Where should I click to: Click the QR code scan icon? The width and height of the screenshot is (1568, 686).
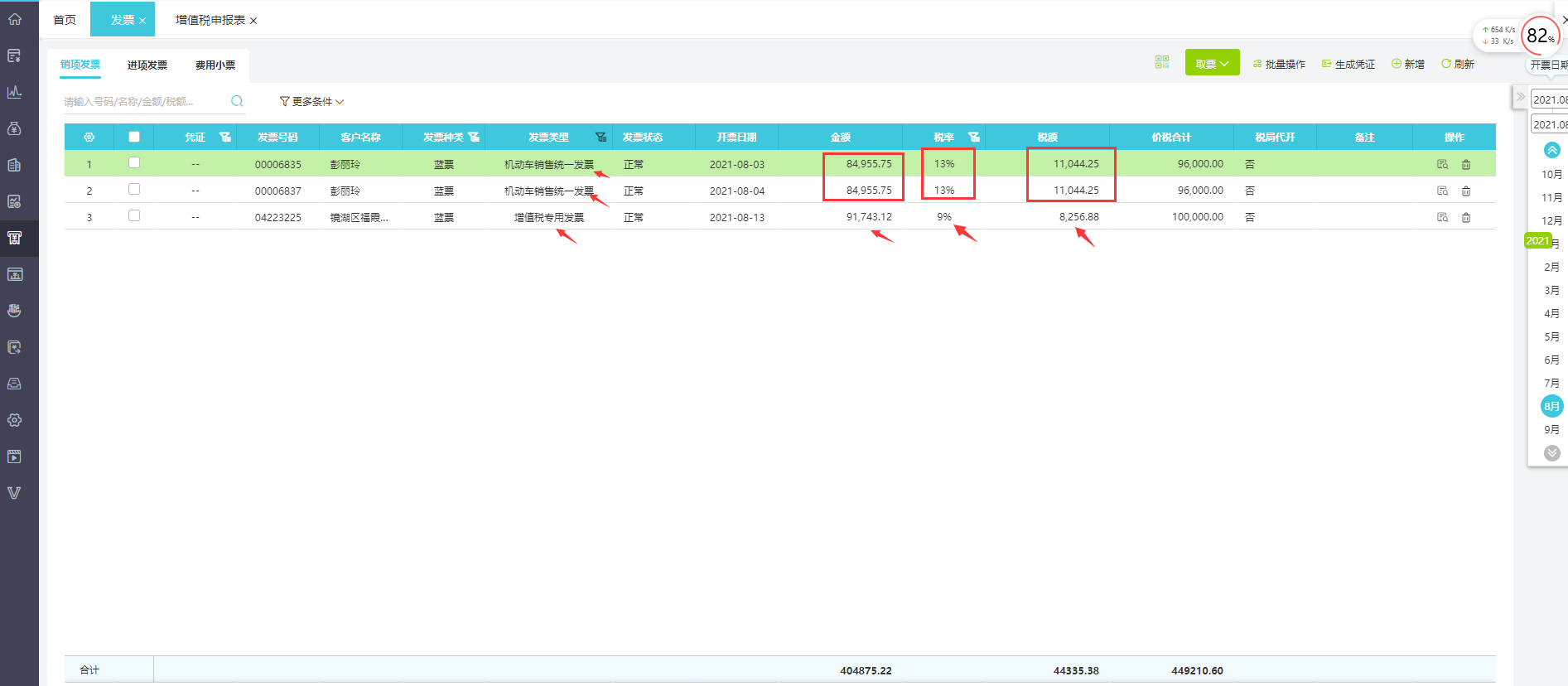(1161, 63)
